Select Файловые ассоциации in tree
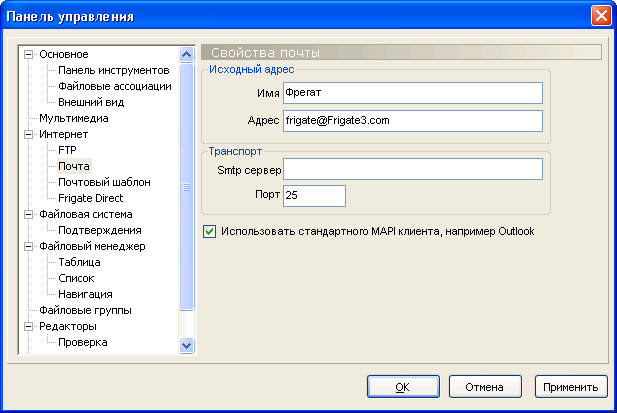Screen dimensions: 617x413 115,86
